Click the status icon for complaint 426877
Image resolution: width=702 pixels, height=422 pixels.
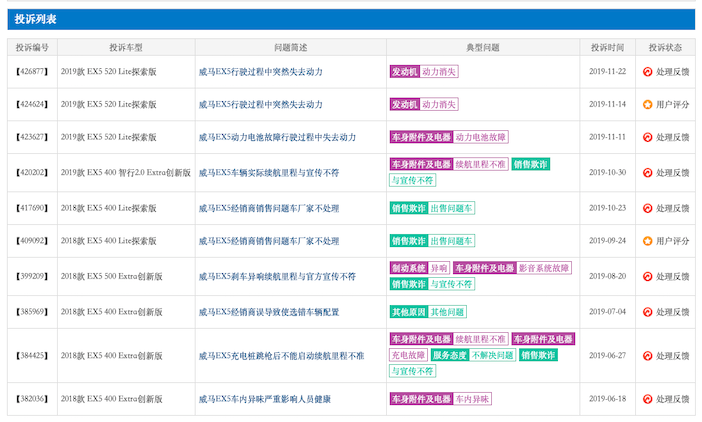(x=647, y=72)
